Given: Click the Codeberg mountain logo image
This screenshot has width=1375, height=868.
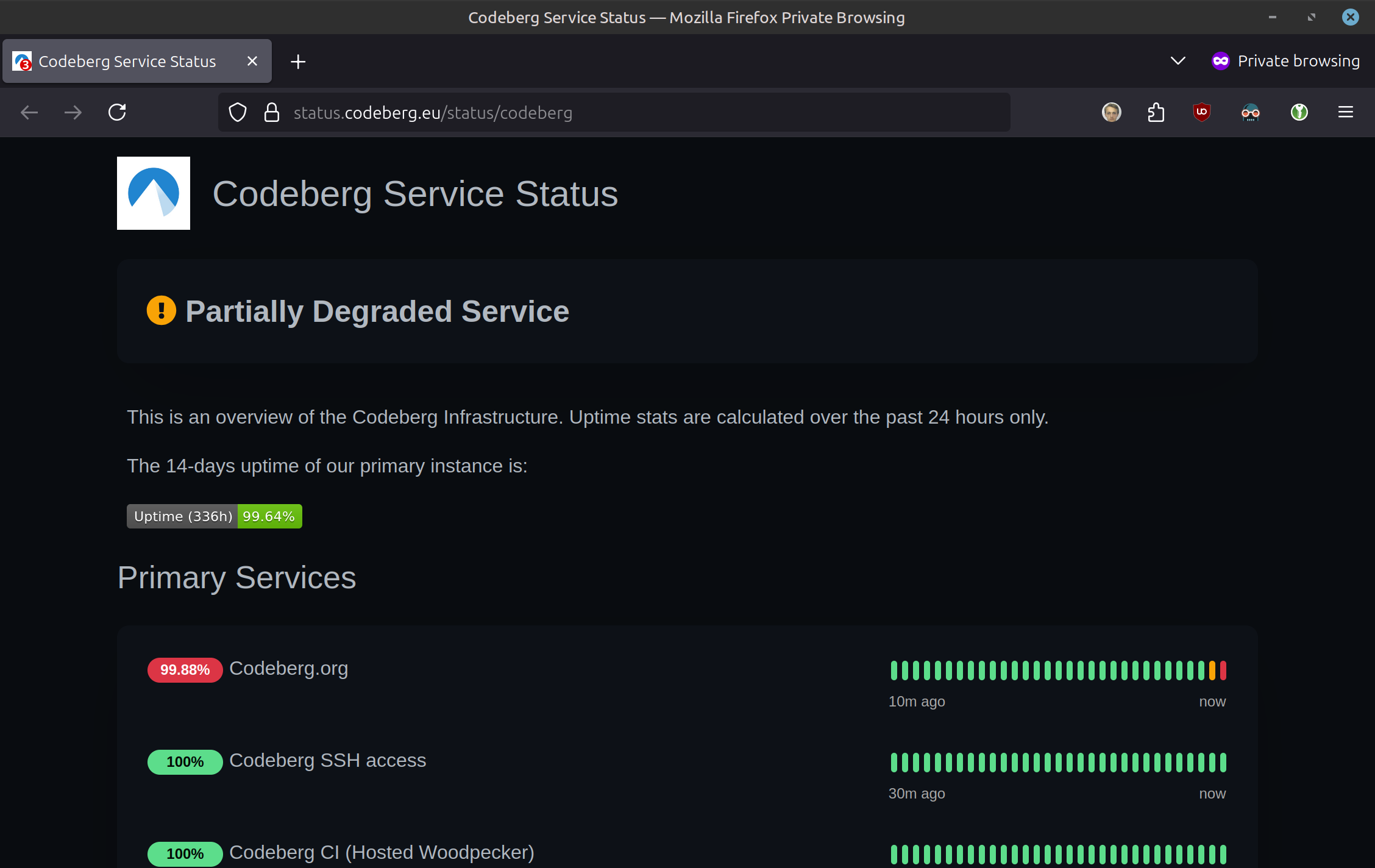Looking at the screenshot, I should pos(154,193).
